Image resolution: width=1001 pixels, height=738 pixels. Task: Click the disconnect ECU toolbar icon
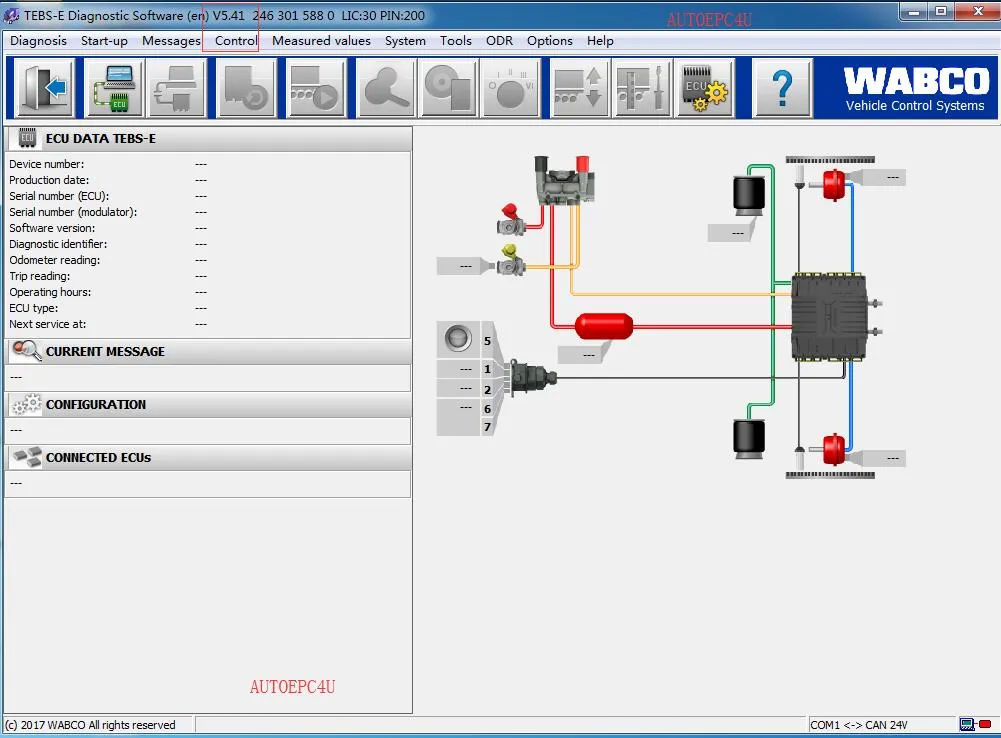coord(177,87)
